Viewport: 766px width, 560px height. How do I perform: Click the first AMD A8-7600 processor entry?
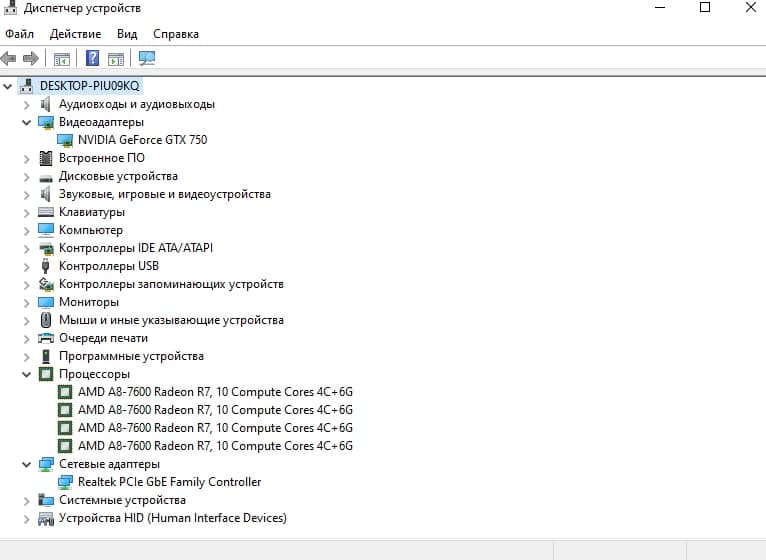215,392
